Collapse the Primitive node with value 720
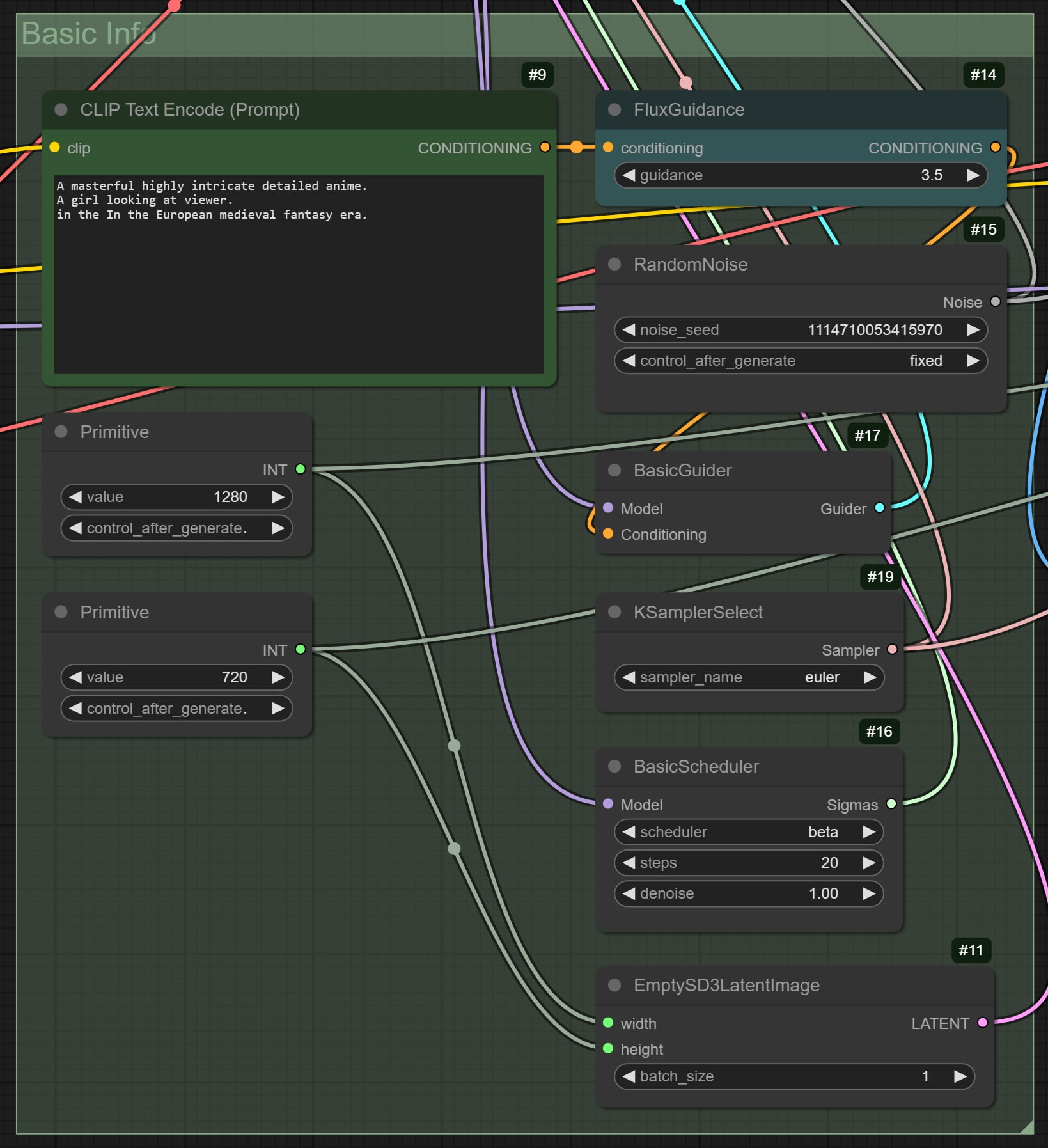 pos(61,612)
